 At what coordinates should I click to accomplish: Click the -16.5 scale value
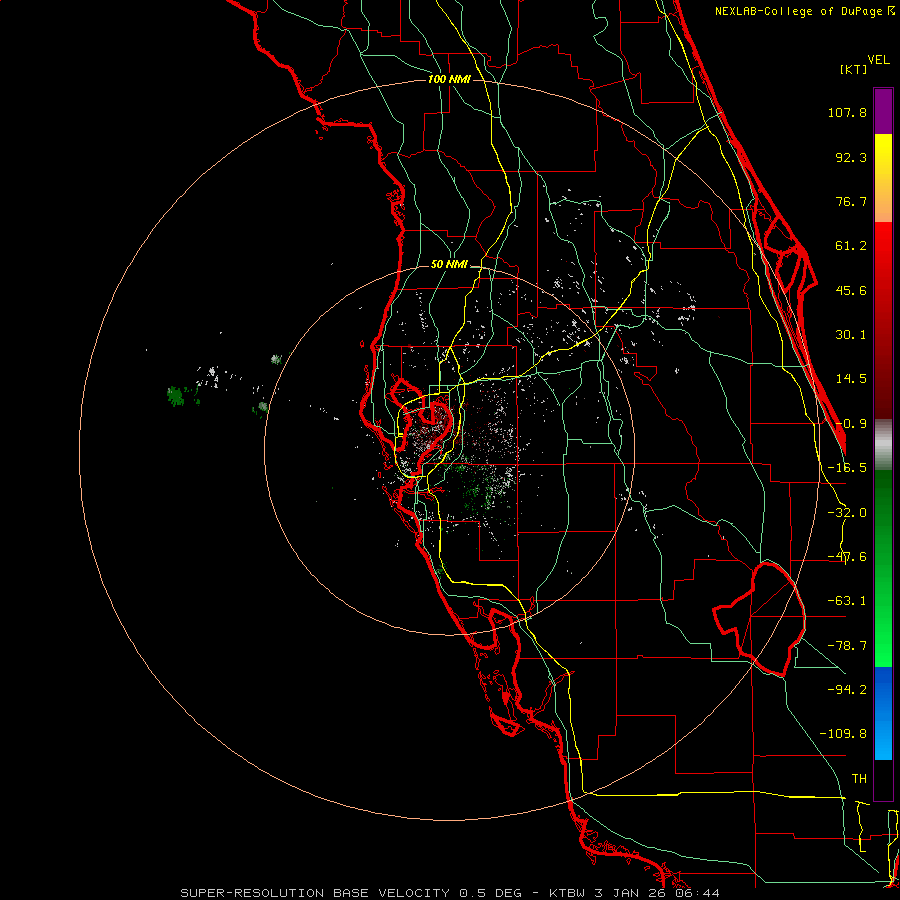(847, 468)
